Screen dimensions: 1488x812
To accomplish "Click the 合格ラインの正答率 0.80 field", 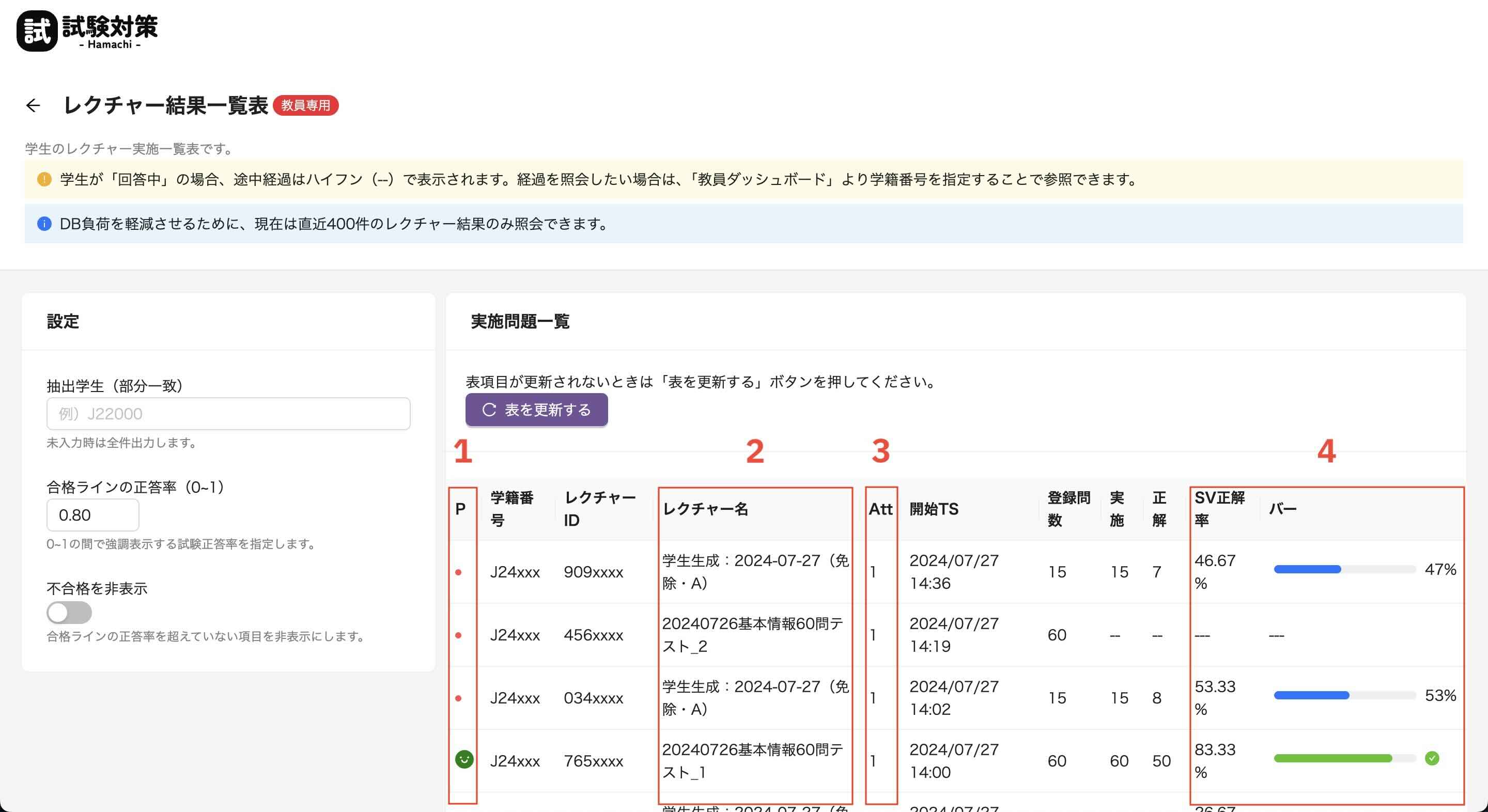I will point(92,514).
